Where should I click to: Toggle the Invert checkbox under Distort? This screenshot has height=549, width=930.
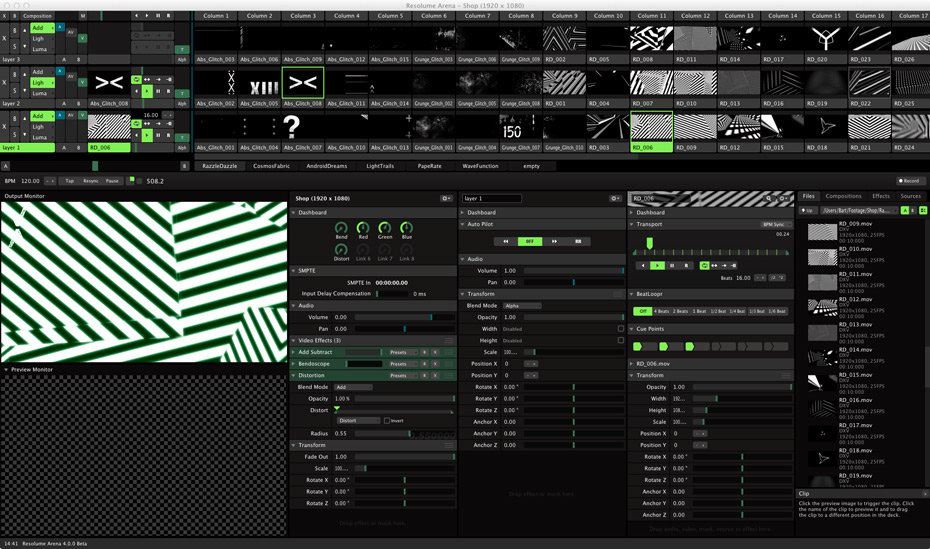(388, 421)
